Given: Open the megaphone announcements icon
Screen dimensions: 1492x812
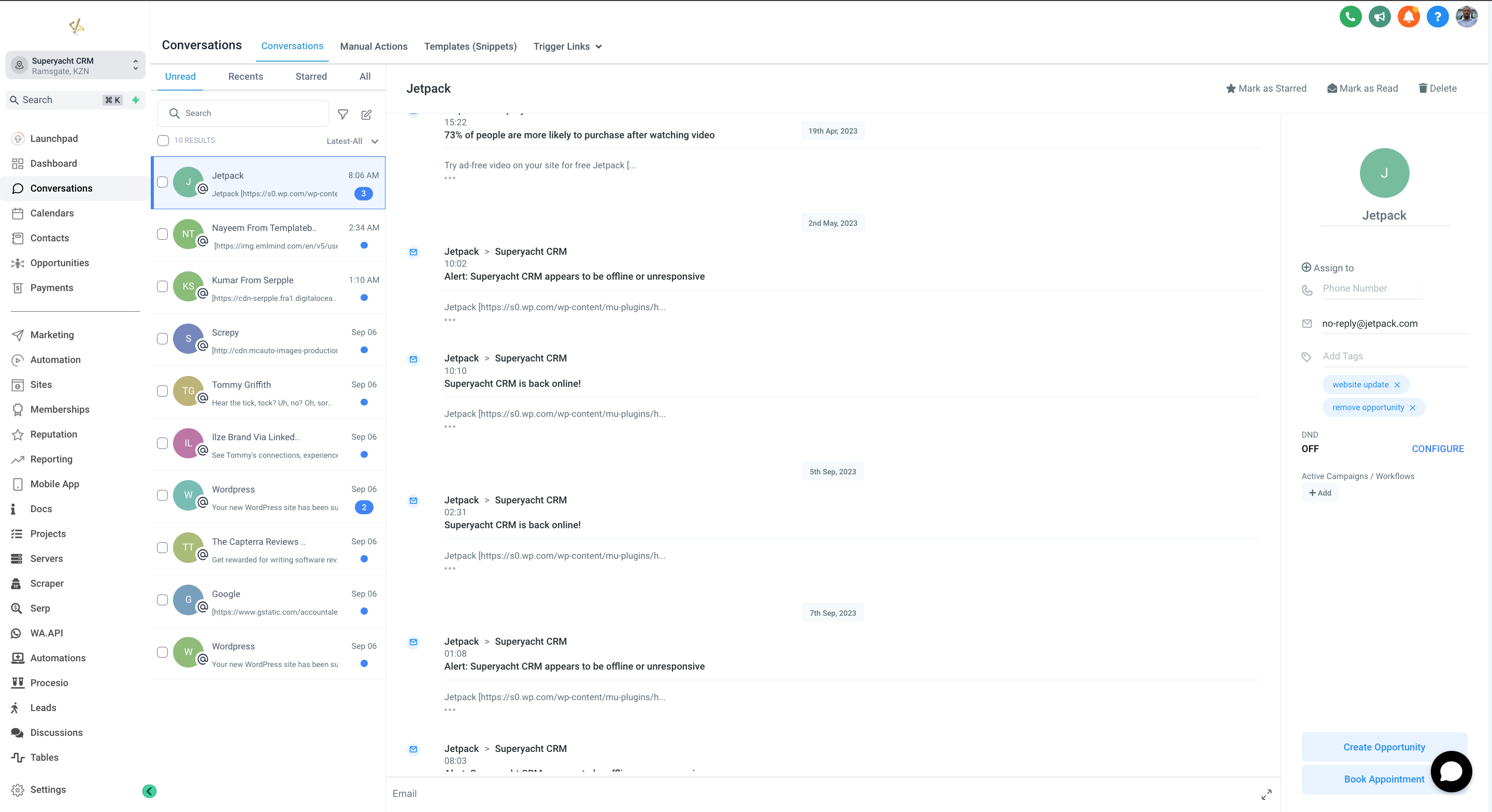Looking at the screenshot, I should tap(1379, 17).
